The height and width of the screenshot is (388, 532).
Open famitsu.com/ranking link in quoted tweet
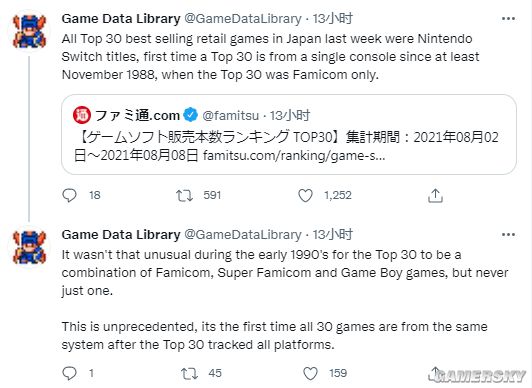click(x=294, y=156)
